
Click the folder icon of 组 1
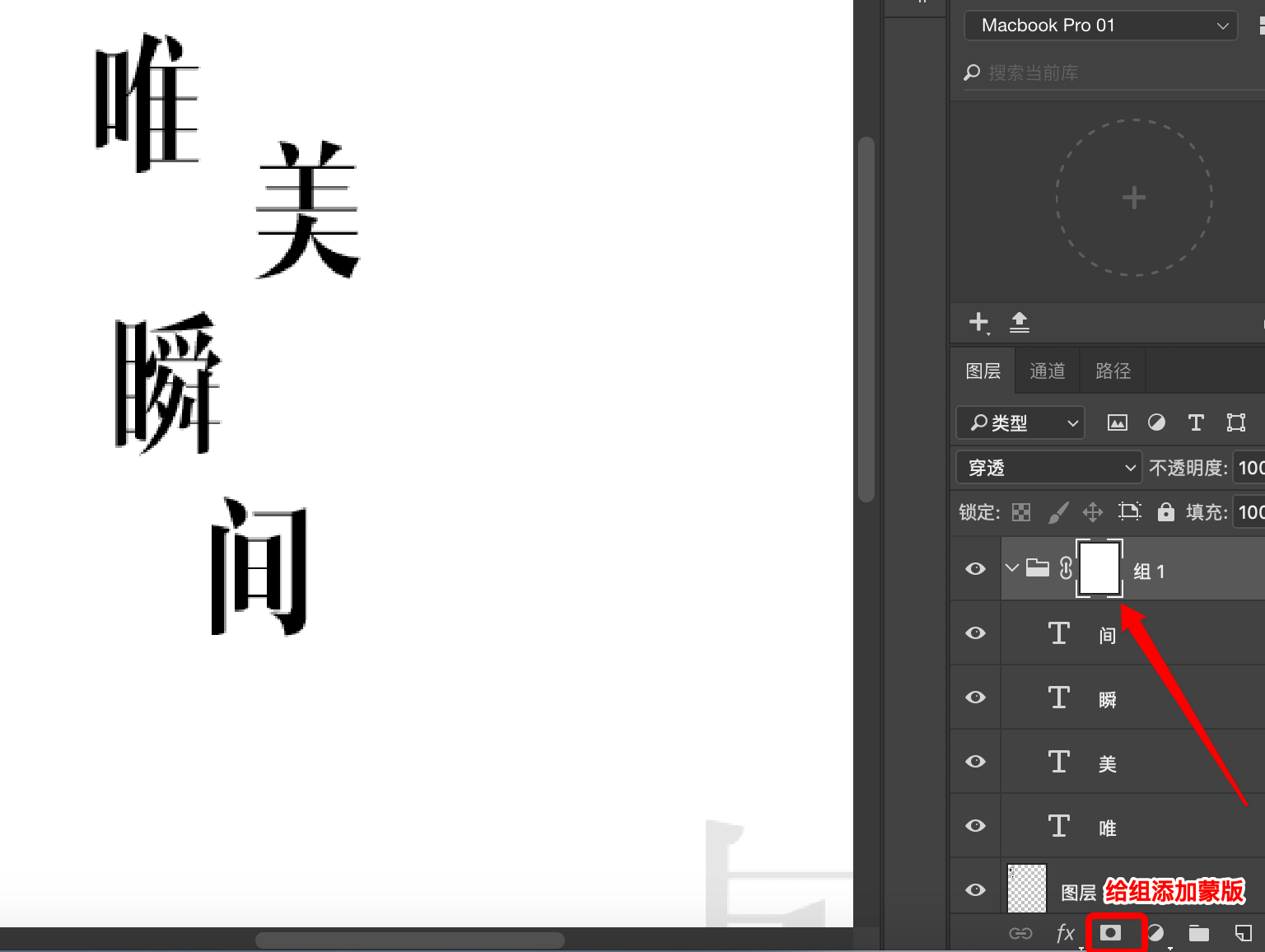pos(1038,568)
